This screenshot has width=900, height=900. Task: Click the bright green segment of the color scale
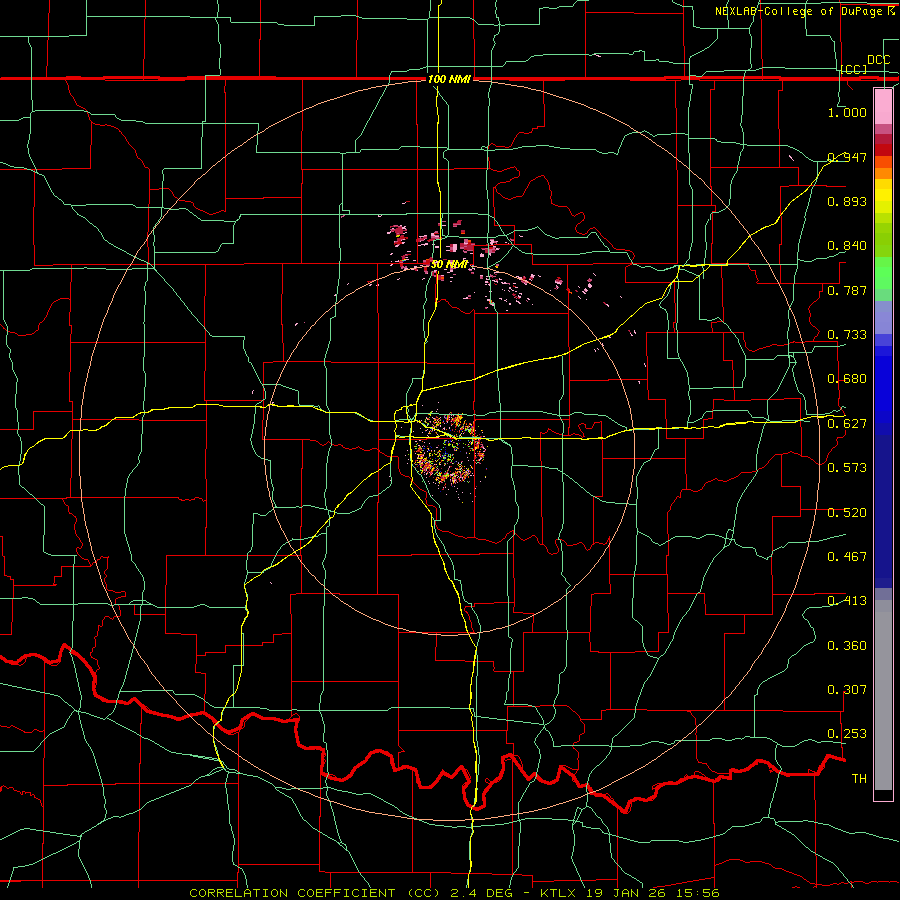[x=883, y=273]
